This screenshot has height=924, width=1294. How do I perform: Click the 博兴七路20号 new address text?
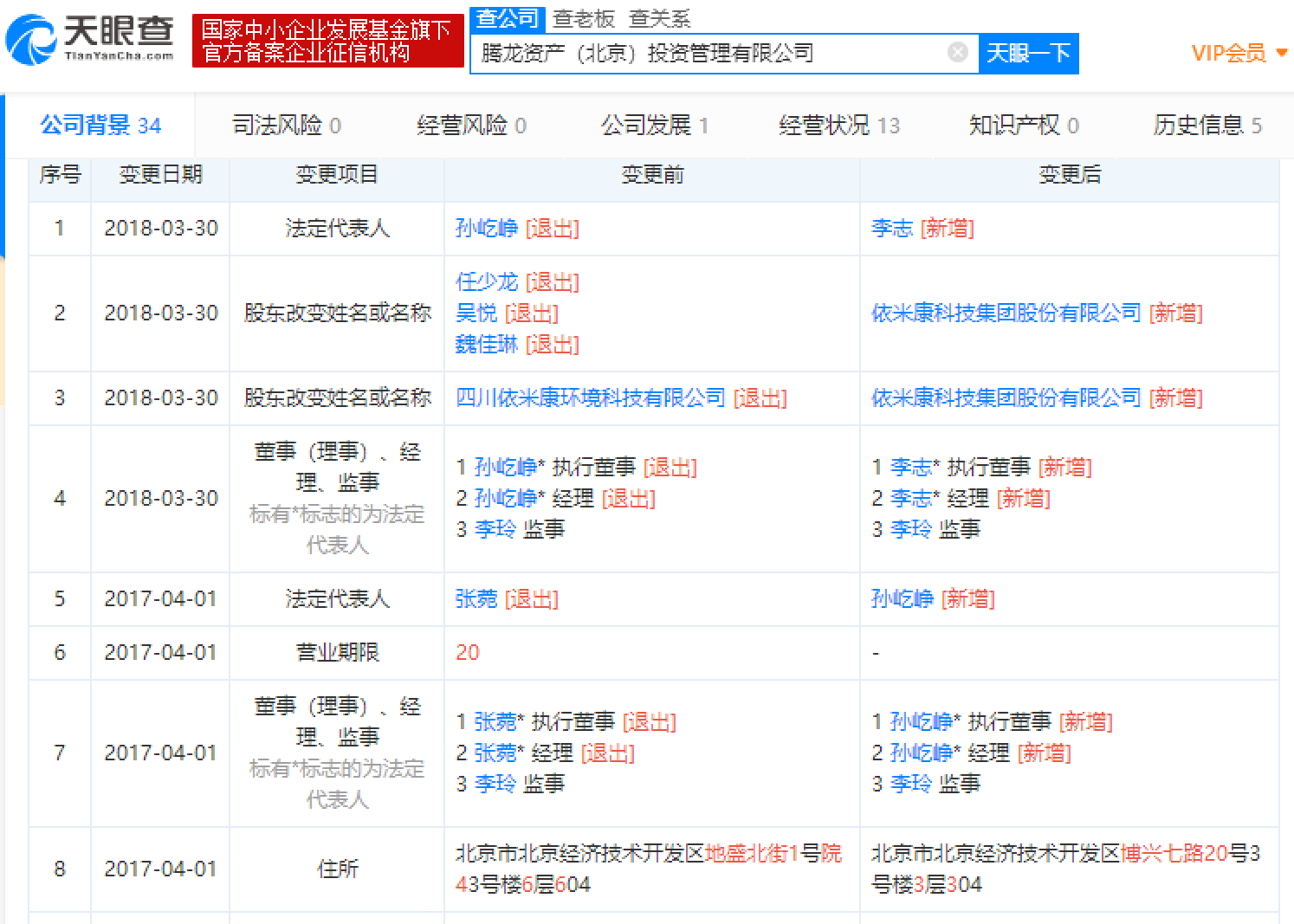pyautogui.click(x=1185, y=854)
